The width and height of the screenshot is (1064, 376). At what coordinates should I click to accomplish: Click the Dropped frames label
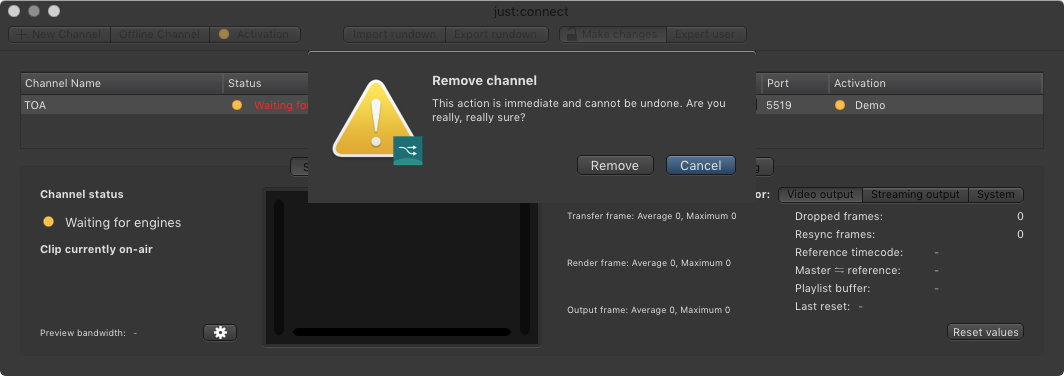point(839,217)
